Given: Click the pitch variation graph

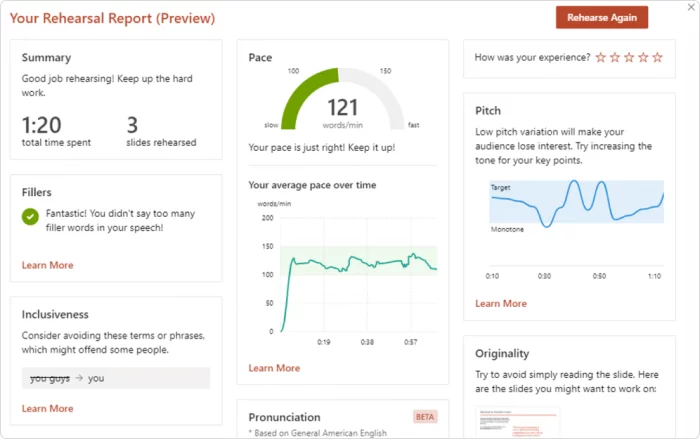Looking at the screenshot, I should 576,205.
